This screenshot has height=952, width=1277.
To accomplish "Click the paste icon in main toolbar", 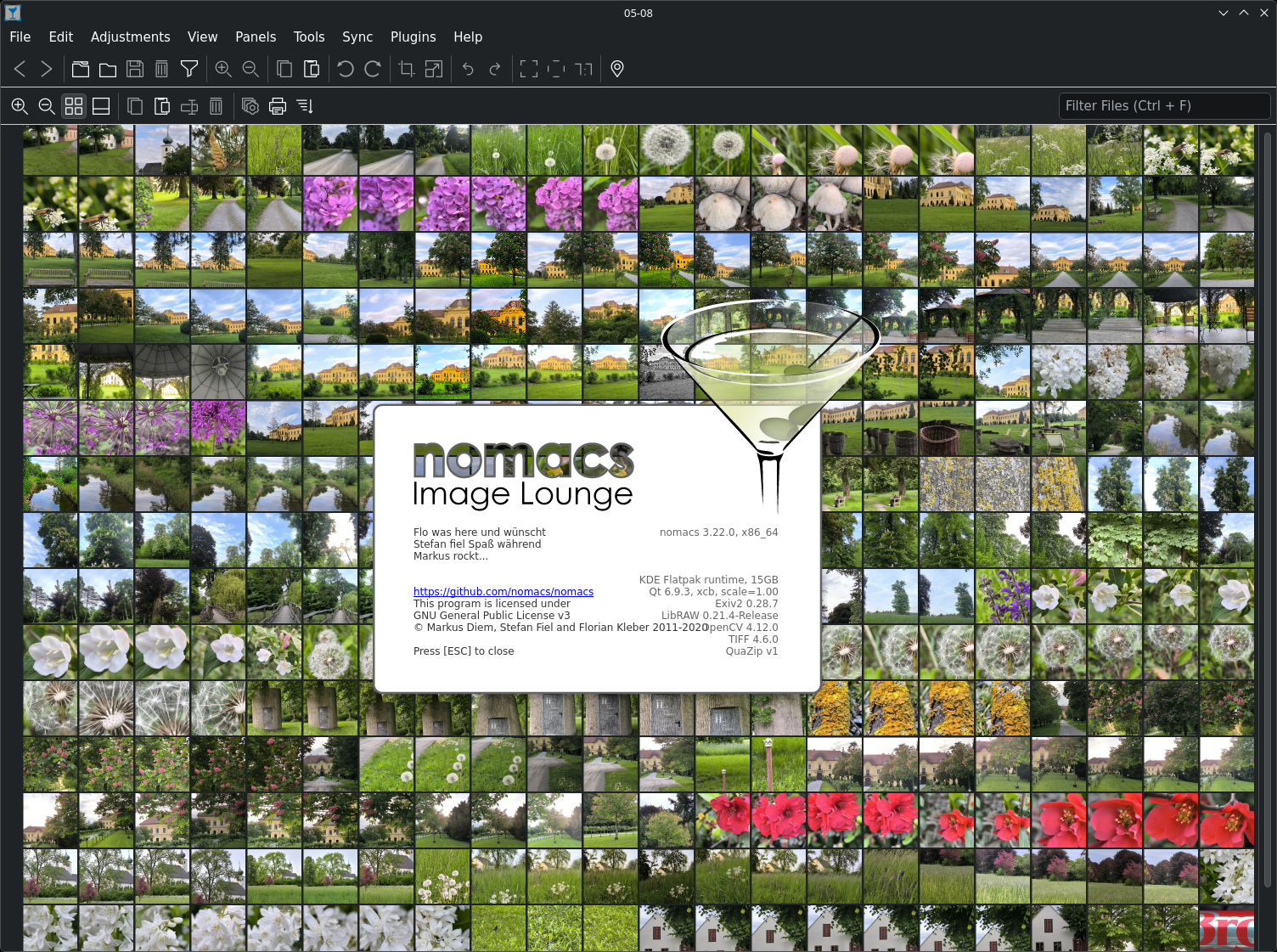I will pyautogui.click(x=312, y=69).
